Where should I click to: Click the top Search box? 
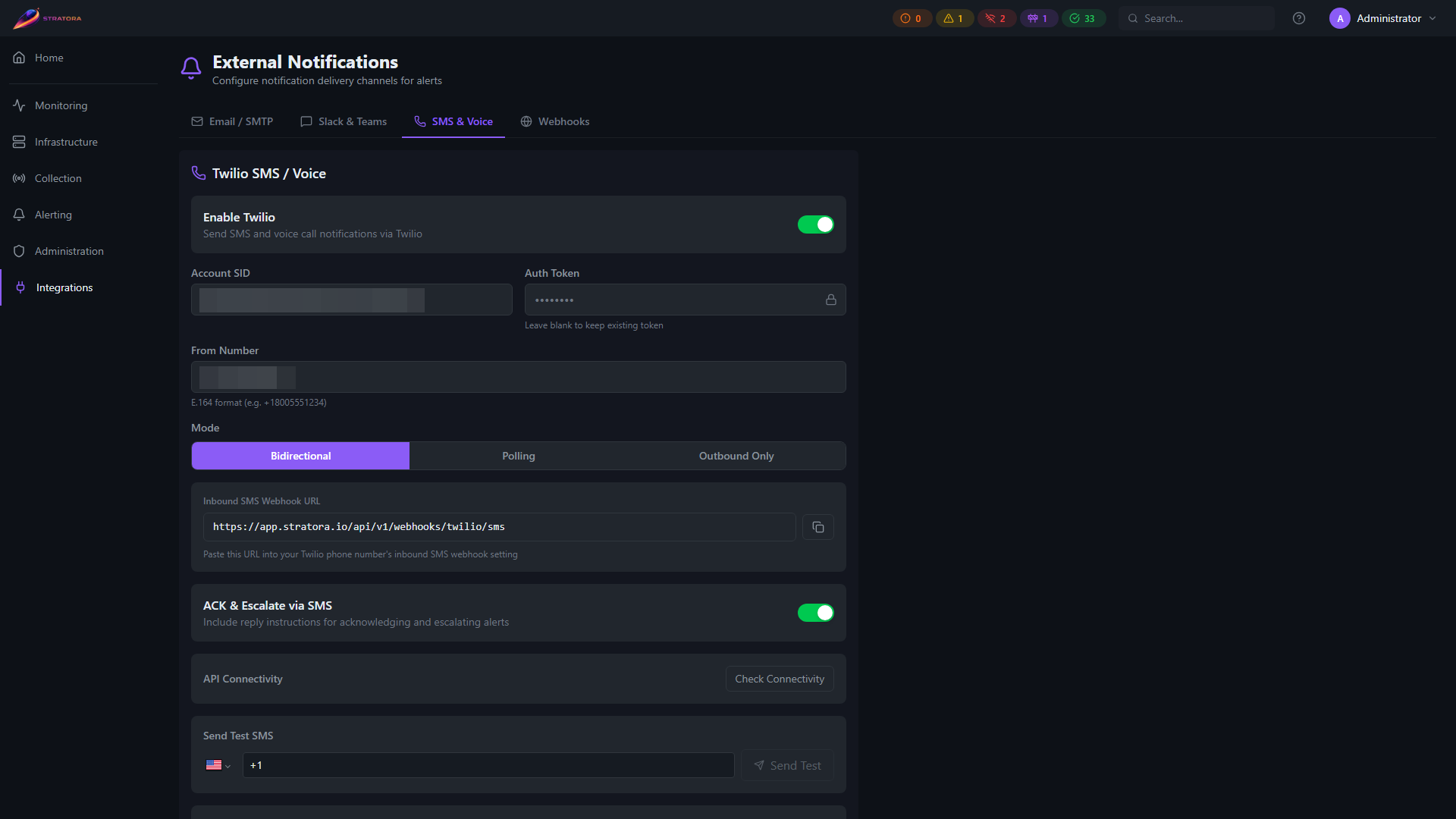tap(1197, 18)
